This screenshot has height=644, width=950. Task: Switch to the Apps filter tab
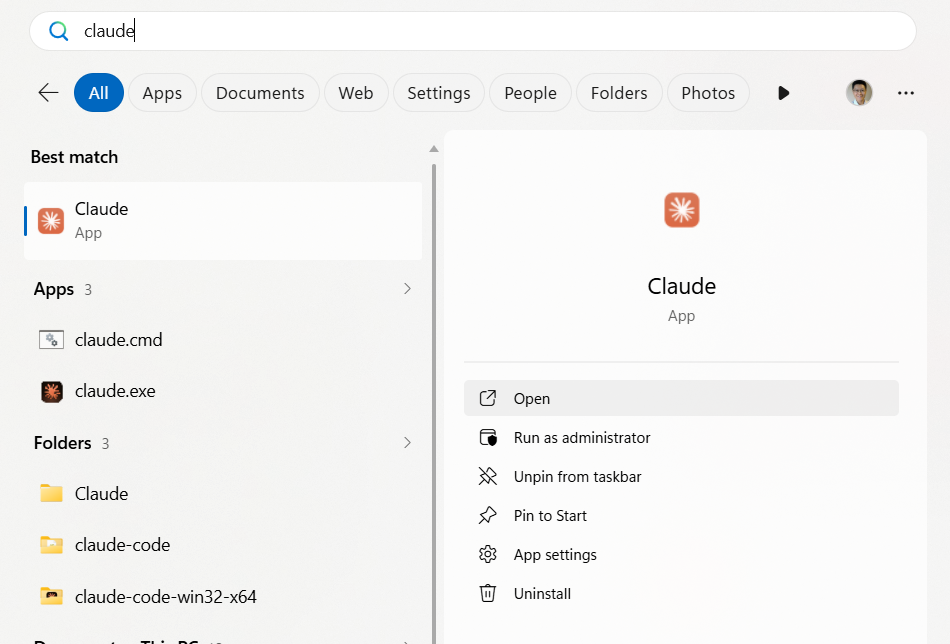(162, 93)
